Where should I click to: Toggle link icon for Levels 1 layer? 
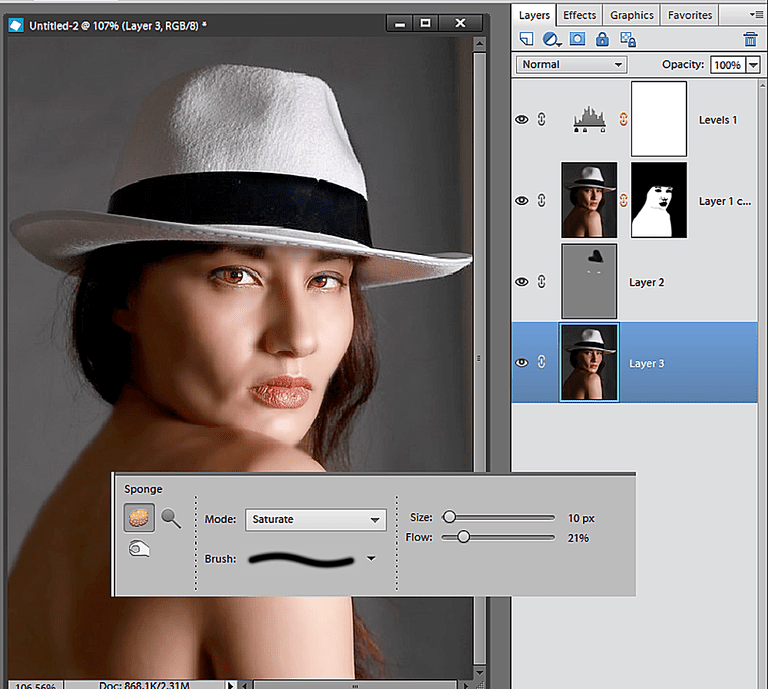tap(542, 119)
